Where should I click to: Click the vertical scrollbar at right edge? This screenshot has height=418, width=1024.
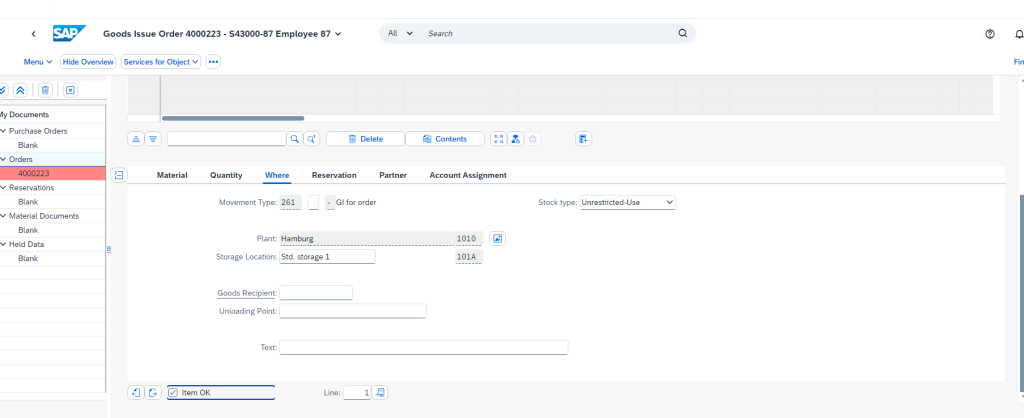pyautogui.click(x=1021, y=294)
